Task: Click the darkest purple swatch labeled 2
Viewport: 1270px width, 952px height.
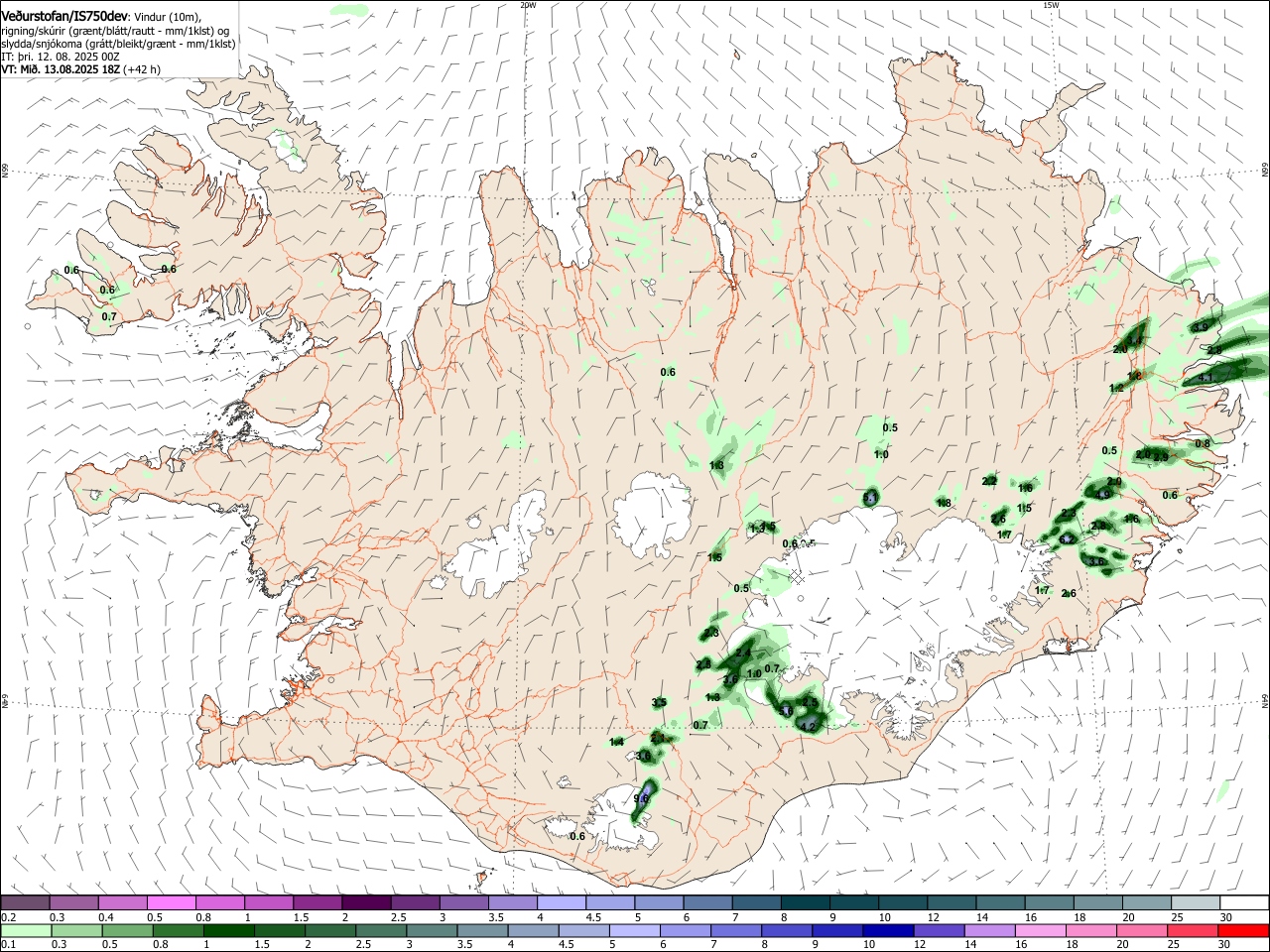Action: [367, 902]
